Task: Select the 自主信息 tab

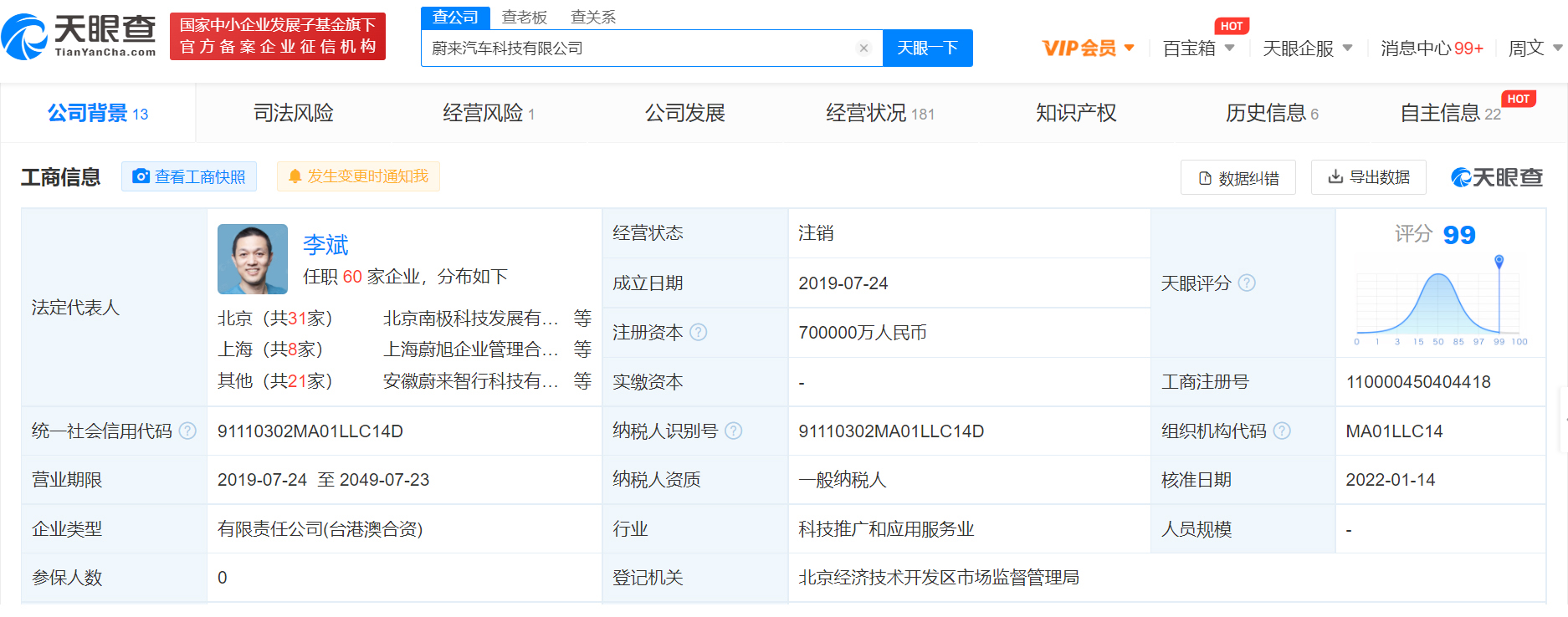Action: pos(1451,113)
